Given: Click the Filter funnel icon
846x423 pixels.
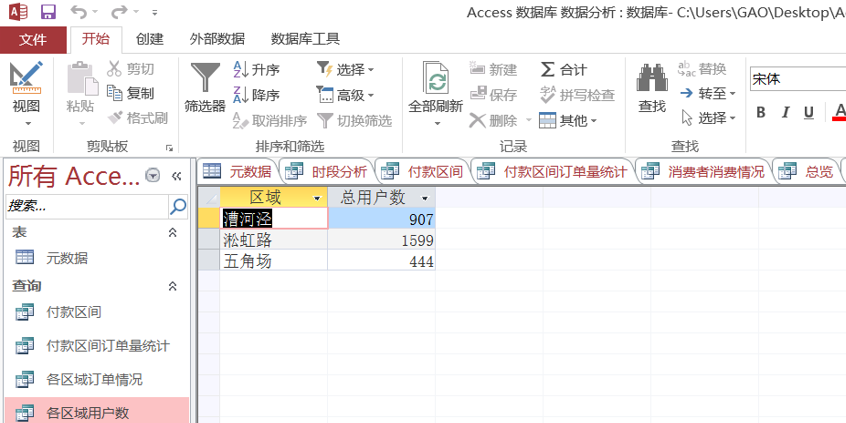Looking at the screenshot, I should coord(204,78).
